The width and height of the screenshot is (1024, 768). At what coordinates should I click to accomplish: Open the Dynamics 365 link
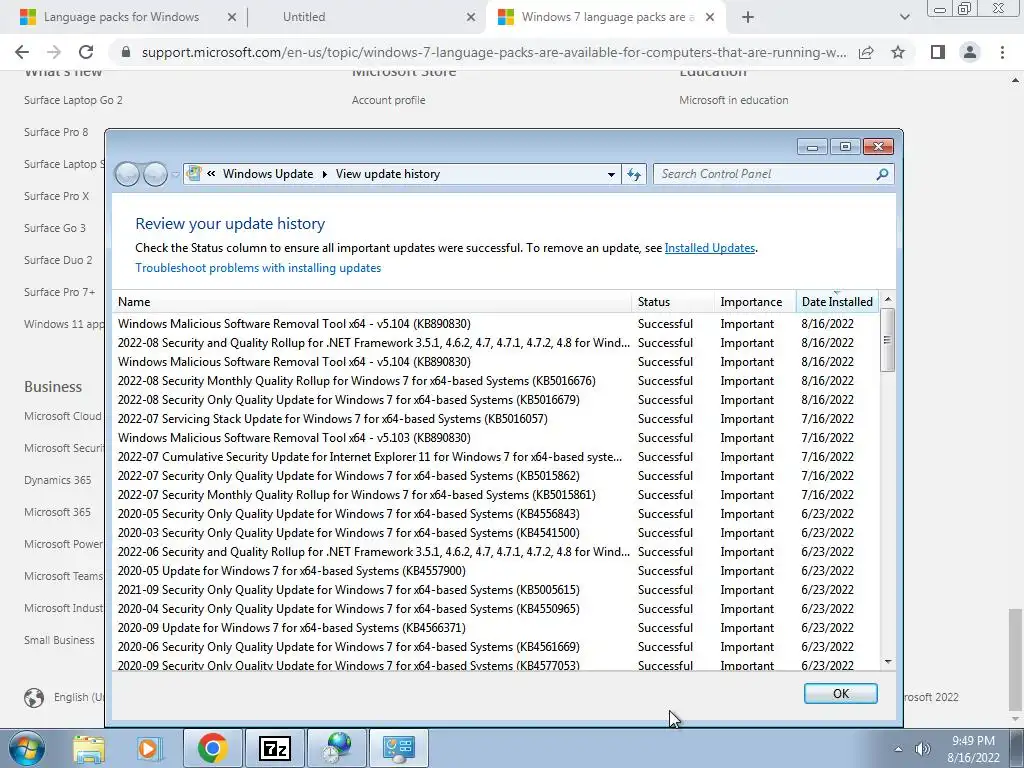click(57, 480)
